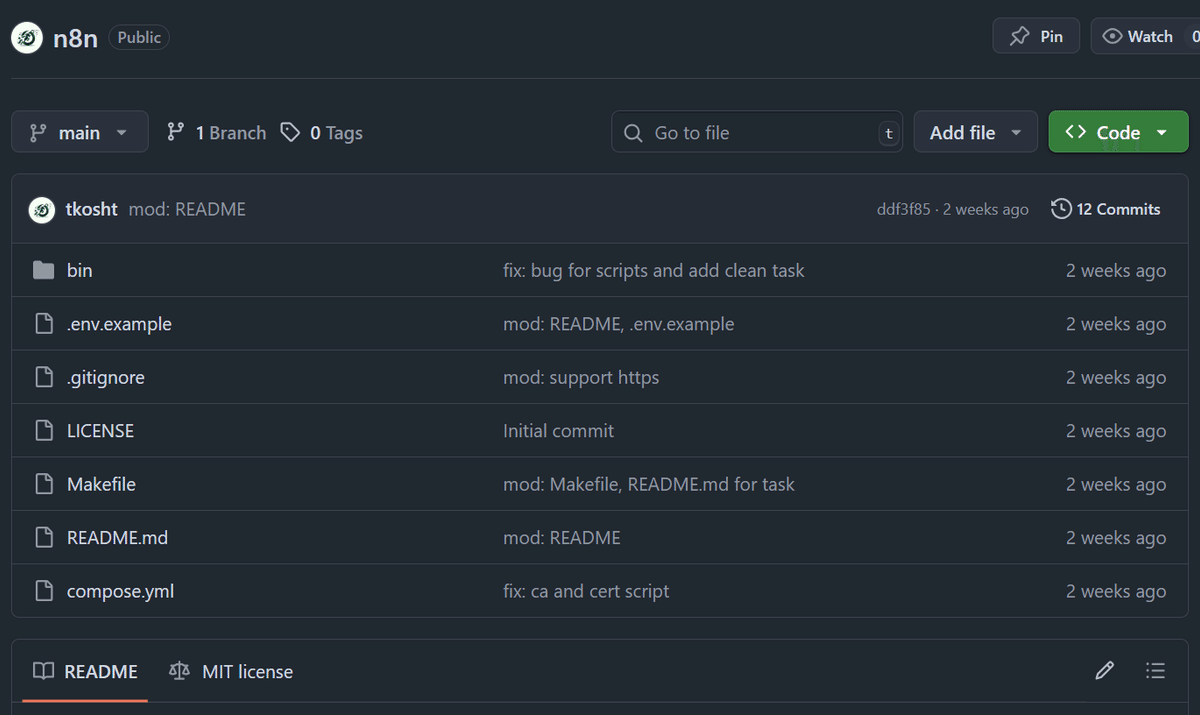This screenshot has height=715, width=1200.
Task: Open the bin folder
Action: coord(80,270)
